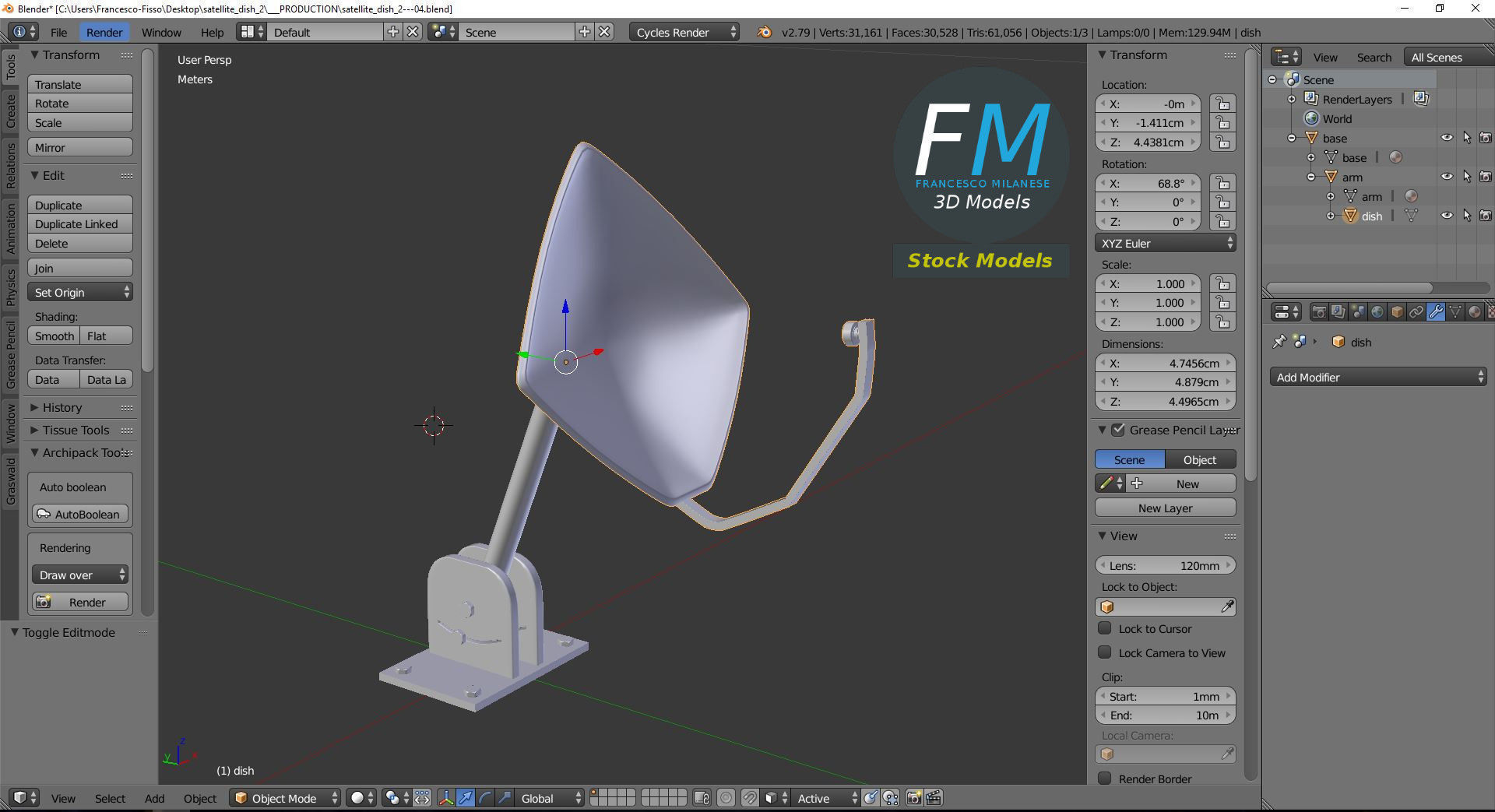Screen dimensions: 1495x812
Task: Open the Cycles Render engine dropdown
Action: pos(684,32)
